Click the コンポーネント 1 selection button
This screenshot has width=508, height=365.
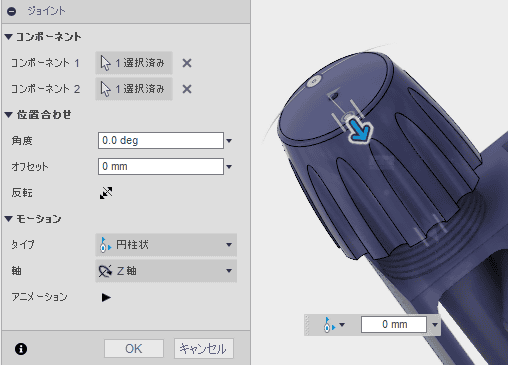(x=134, y=63)
